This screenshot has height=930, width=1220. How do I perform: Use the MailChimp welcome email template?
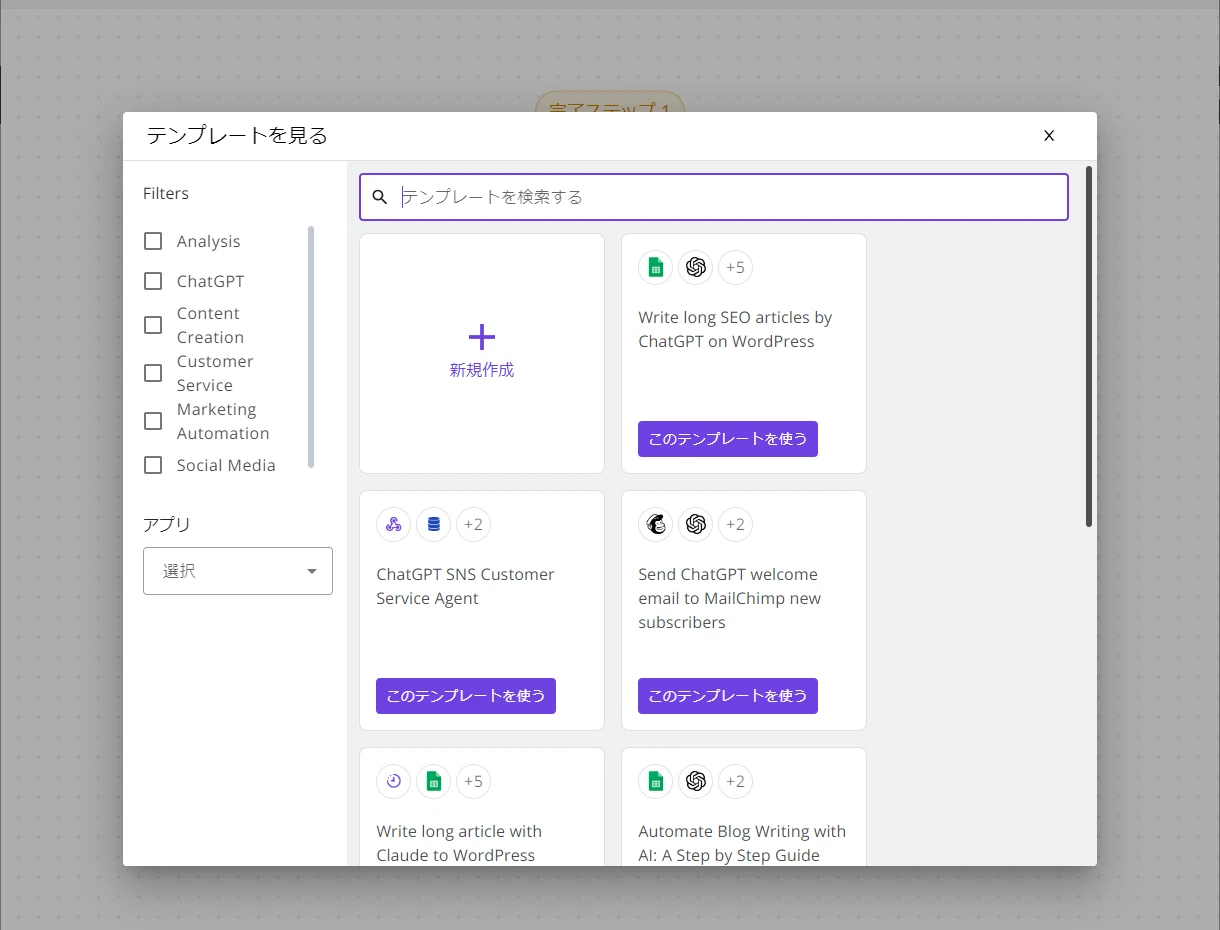tap(728, 696)
